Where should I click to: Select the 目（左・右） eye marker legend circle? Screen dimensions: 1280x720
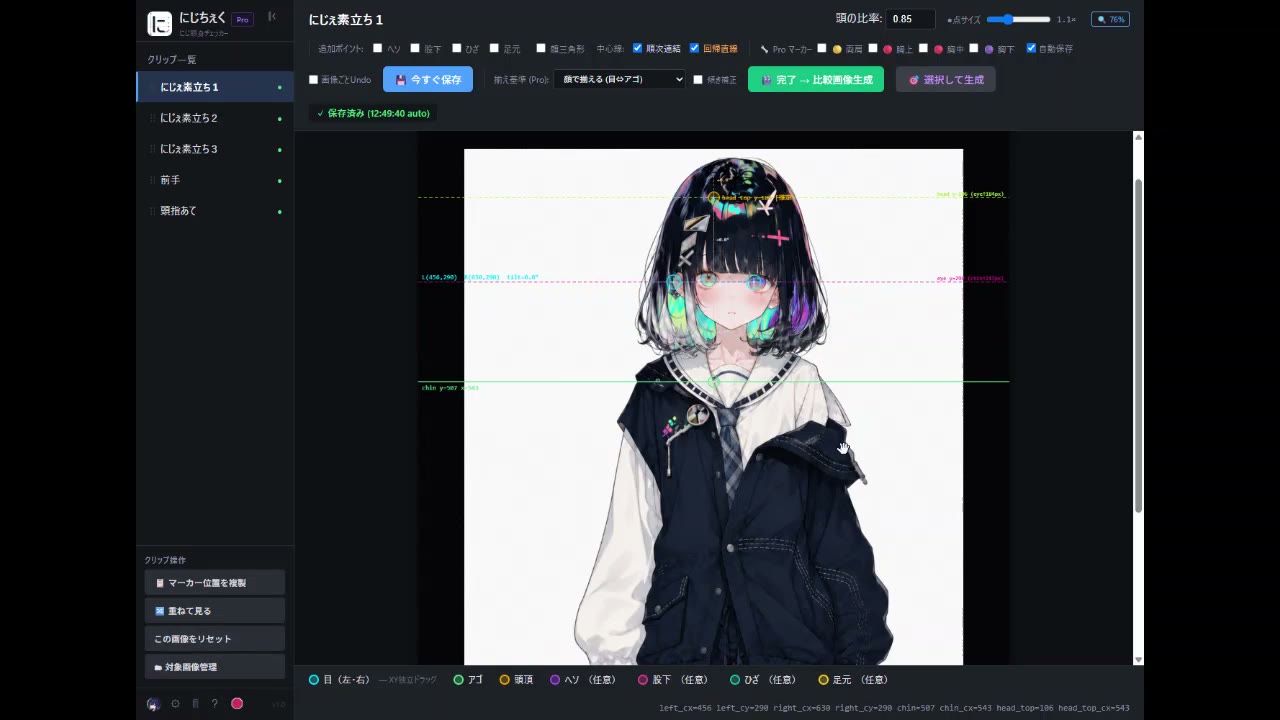tap(314, 680)
